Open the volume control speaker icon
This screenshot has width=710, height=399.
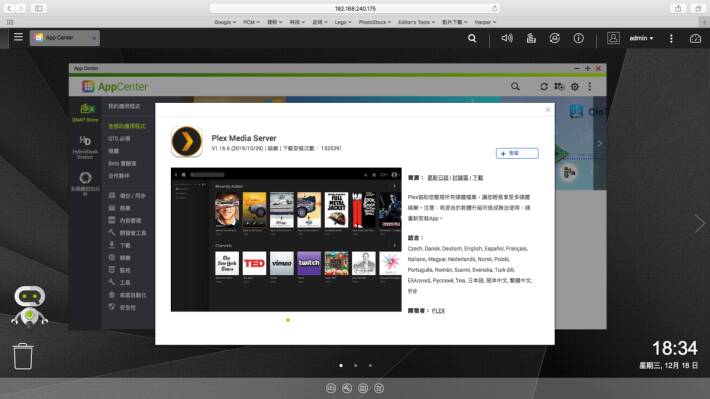tap(507, 38)
